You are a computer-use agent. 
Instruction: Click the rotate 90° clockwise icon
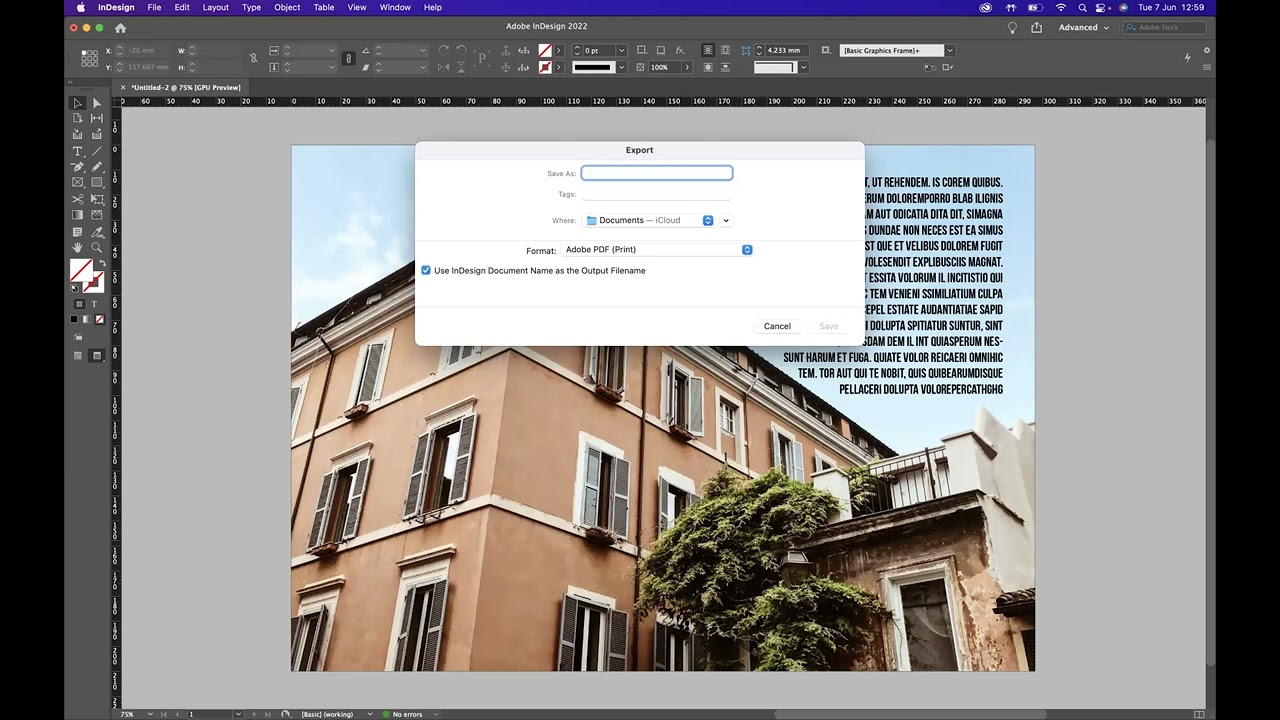click(x=443, y=50)
